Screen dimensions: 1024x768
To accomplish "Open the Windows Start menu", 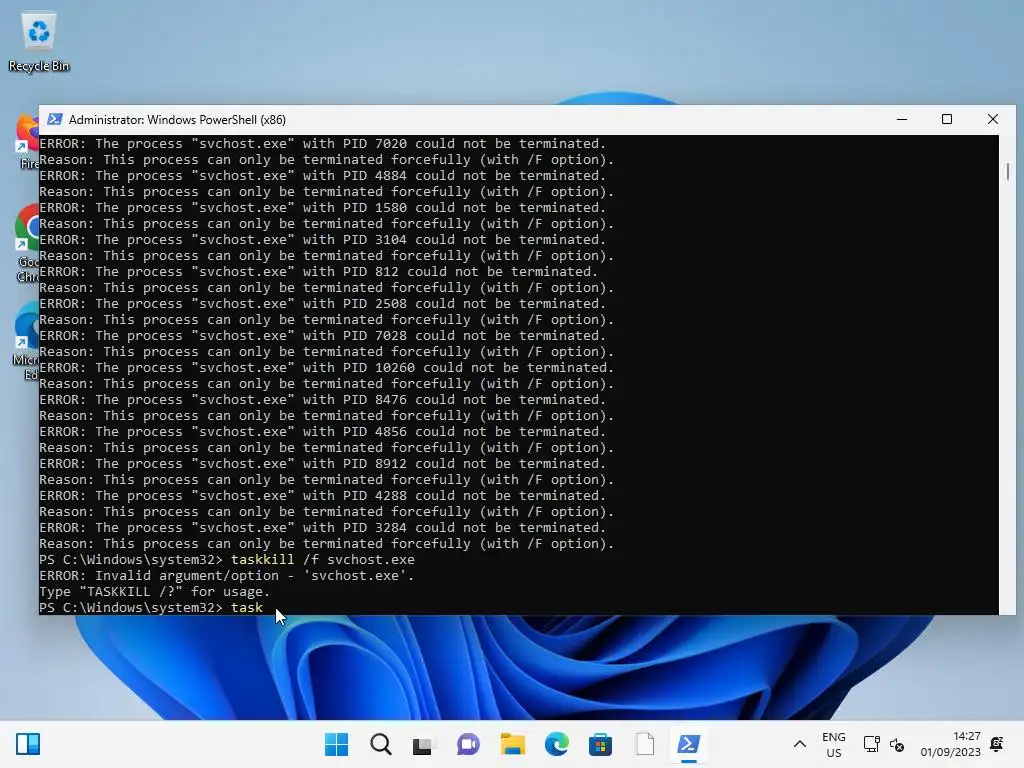I will (336, 744).
